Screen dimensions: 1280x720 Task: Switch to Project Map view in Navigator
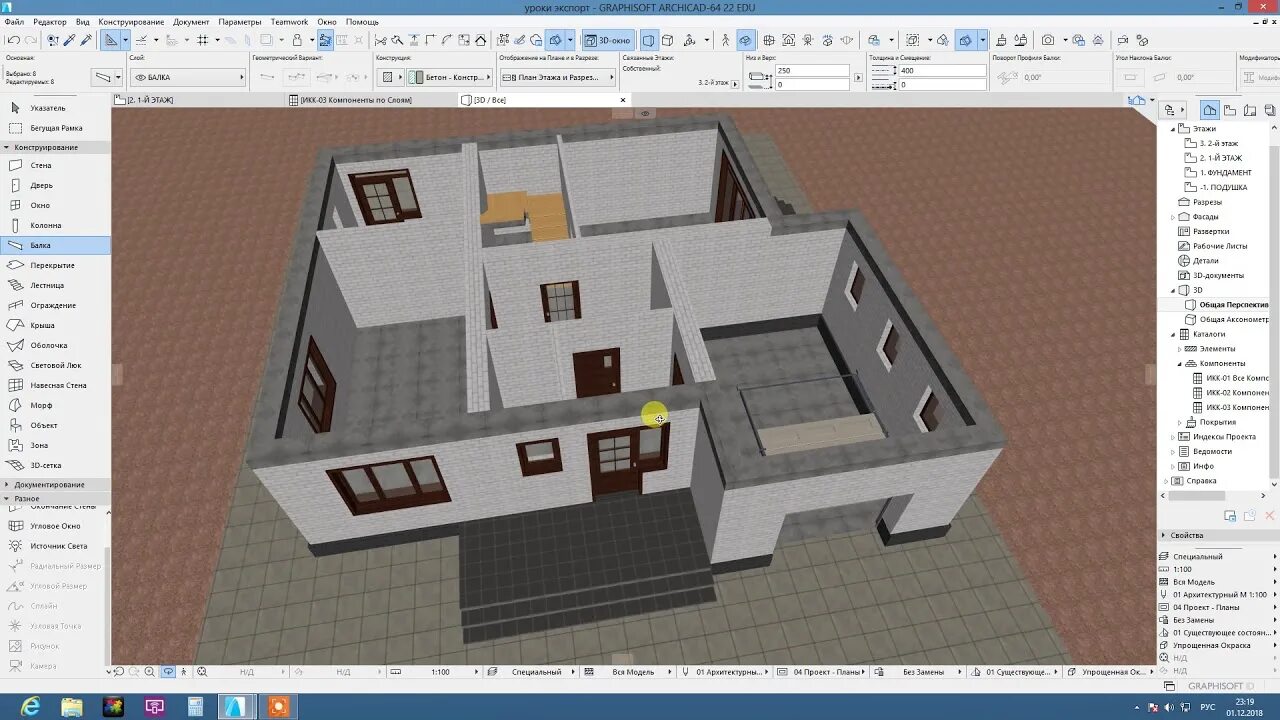point(1210,110)
